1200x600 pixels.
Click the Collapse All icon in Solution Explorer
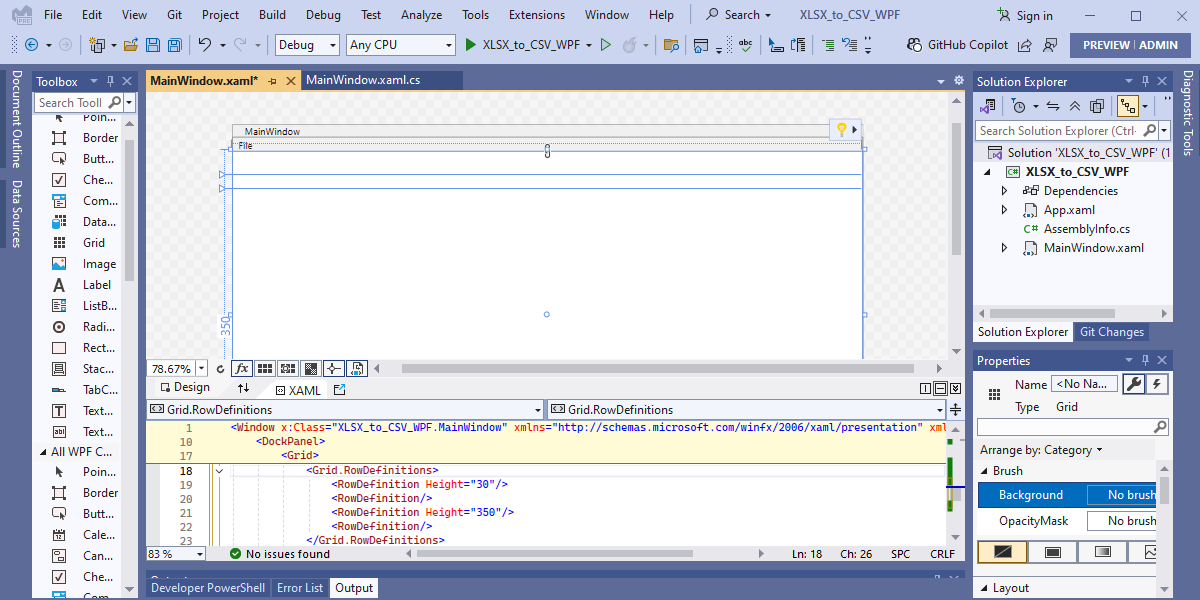1075,106
